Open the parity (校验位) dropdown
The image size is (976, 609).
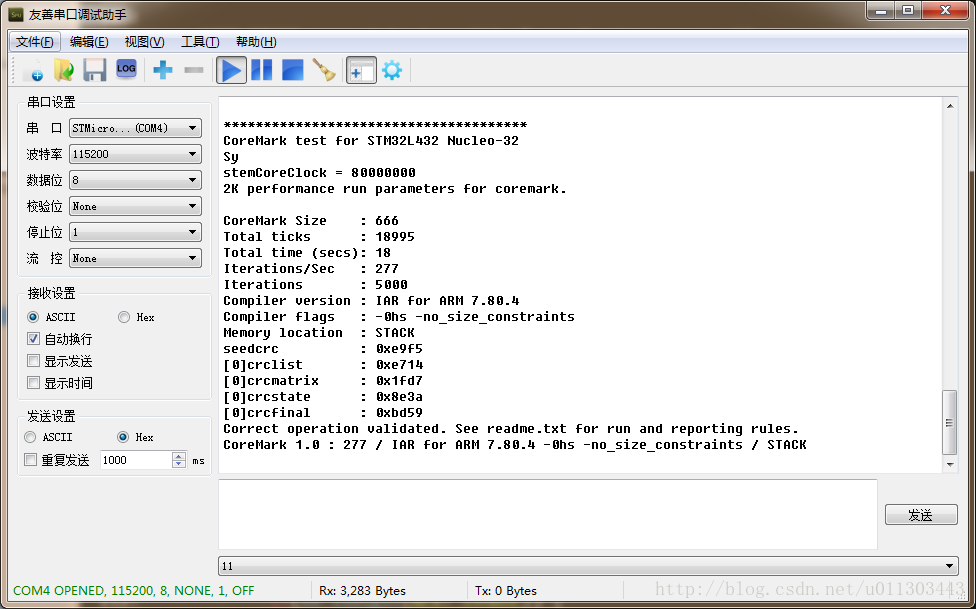(x=135, y=206)
